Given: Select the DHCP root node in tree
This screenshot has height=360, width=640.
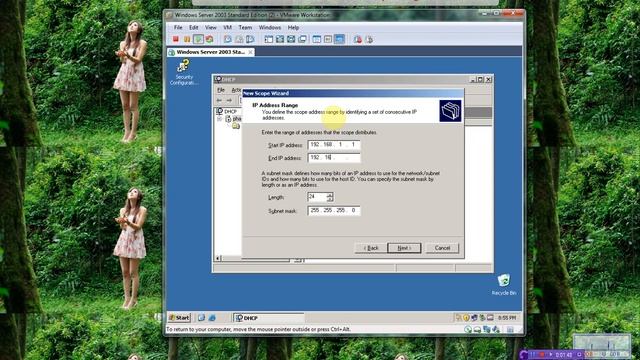Looking at the screenshot, I should 227,111.
